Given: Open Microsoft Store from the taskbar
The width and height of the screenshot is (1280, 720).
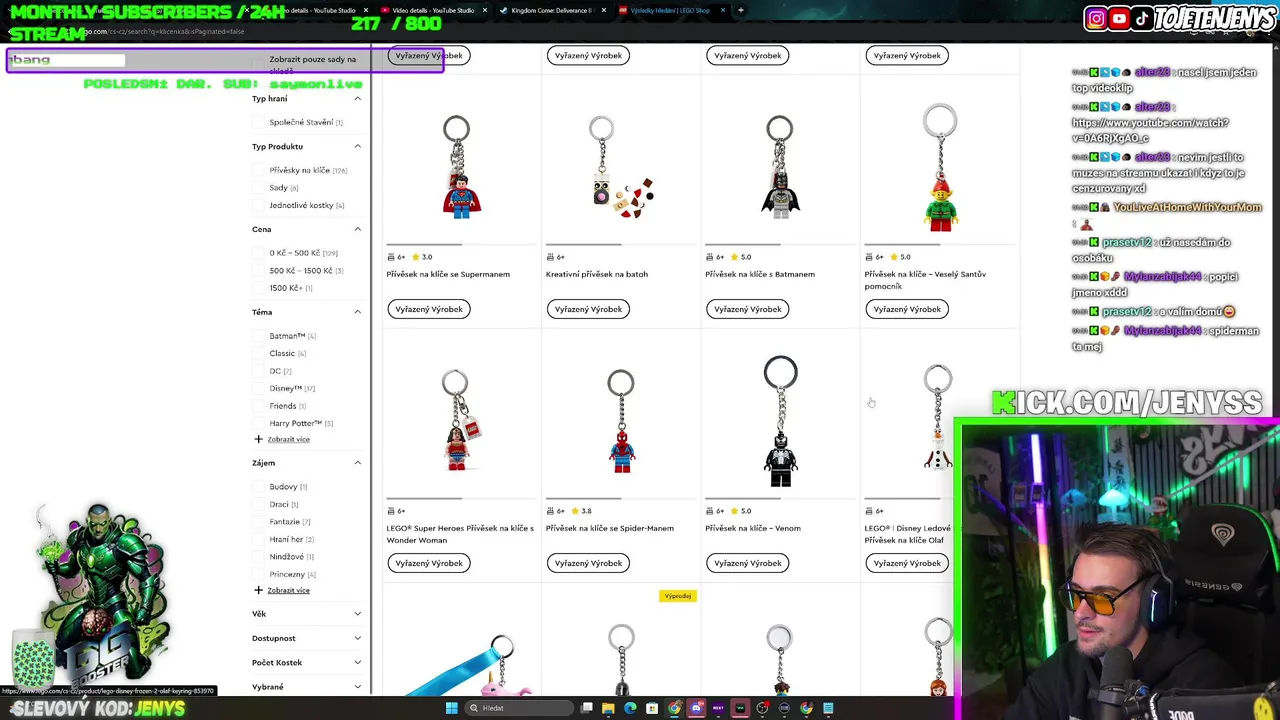Looking at the screenshot, I should (651, 708).
